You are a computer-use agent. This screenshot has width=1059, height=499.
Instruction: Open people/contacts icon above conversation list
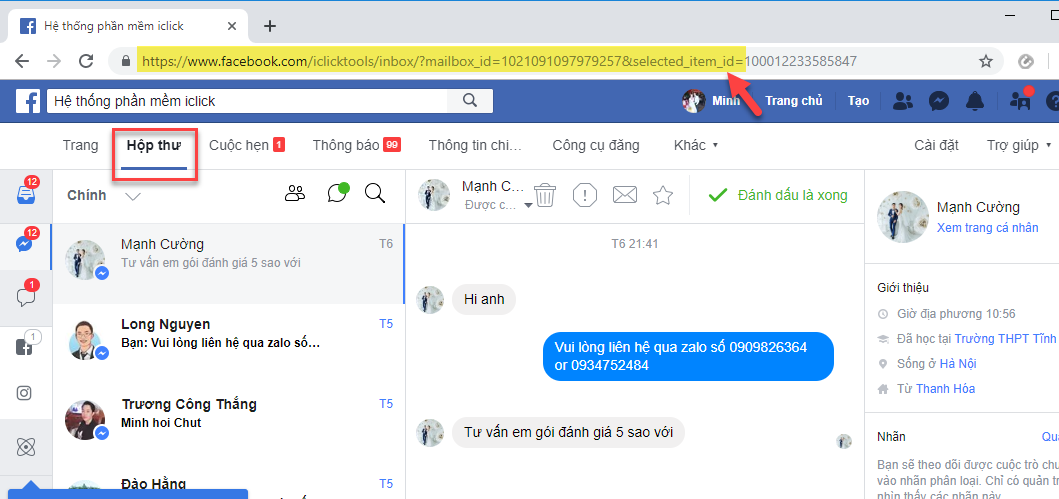pos(295,194)
